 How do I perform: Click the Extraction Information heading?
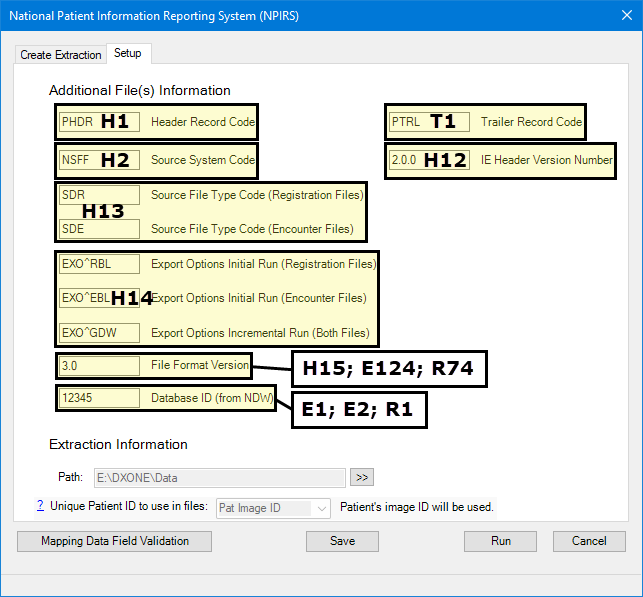pyautogui.click(x=118, y=444)
